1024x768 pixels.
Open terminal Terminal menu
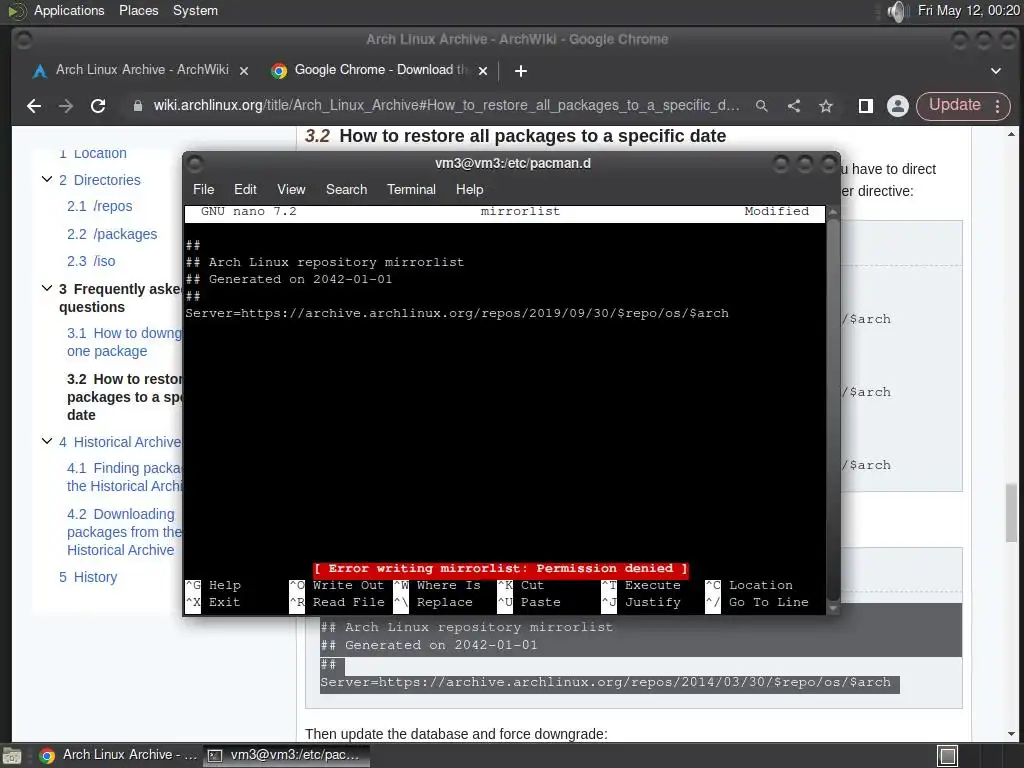pos(411,189)
